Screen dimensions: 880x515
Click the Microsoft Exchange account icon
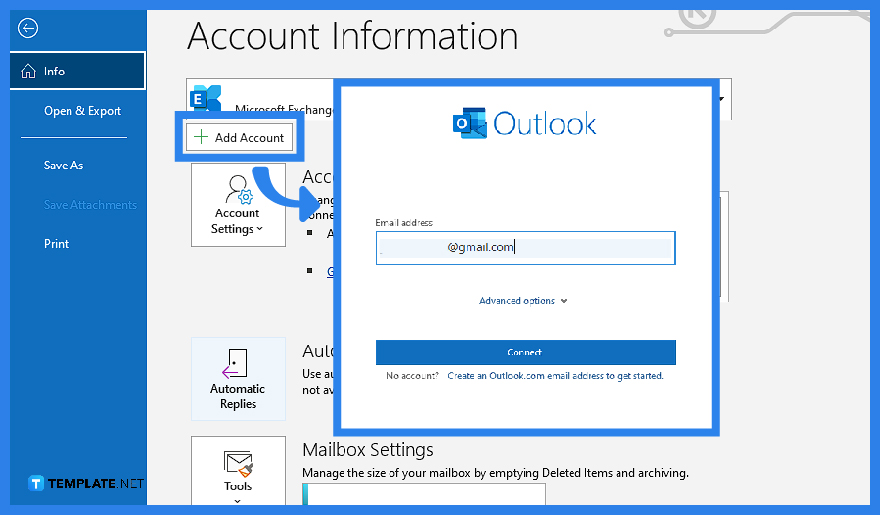click(x=206, y=98)
